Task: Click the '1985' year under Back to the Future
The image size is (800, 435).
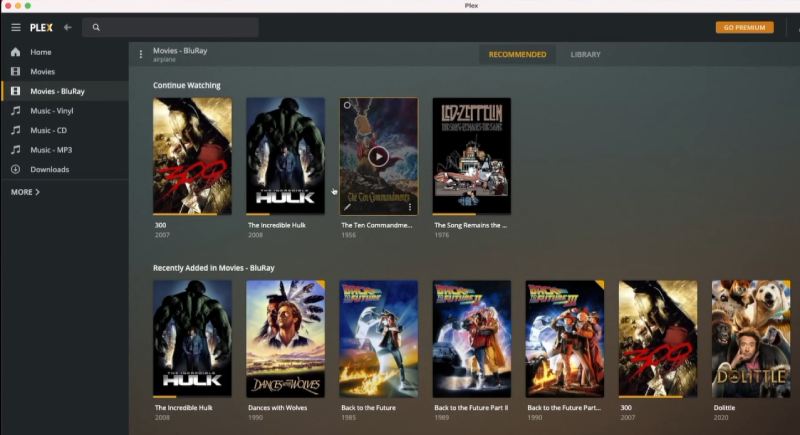Action: 348,418
